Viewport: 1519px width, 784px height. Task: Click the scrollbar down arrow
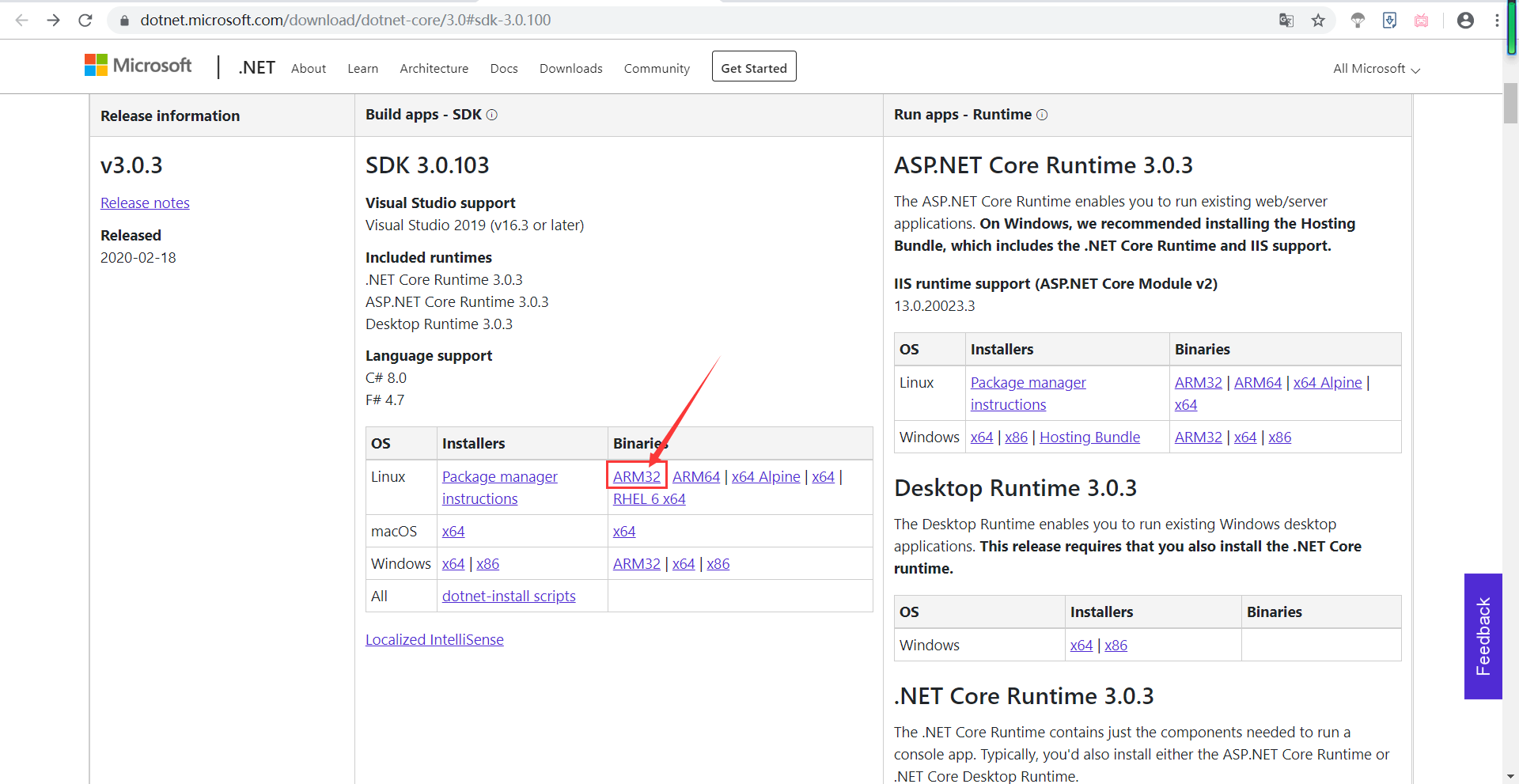pos(1510,777)
